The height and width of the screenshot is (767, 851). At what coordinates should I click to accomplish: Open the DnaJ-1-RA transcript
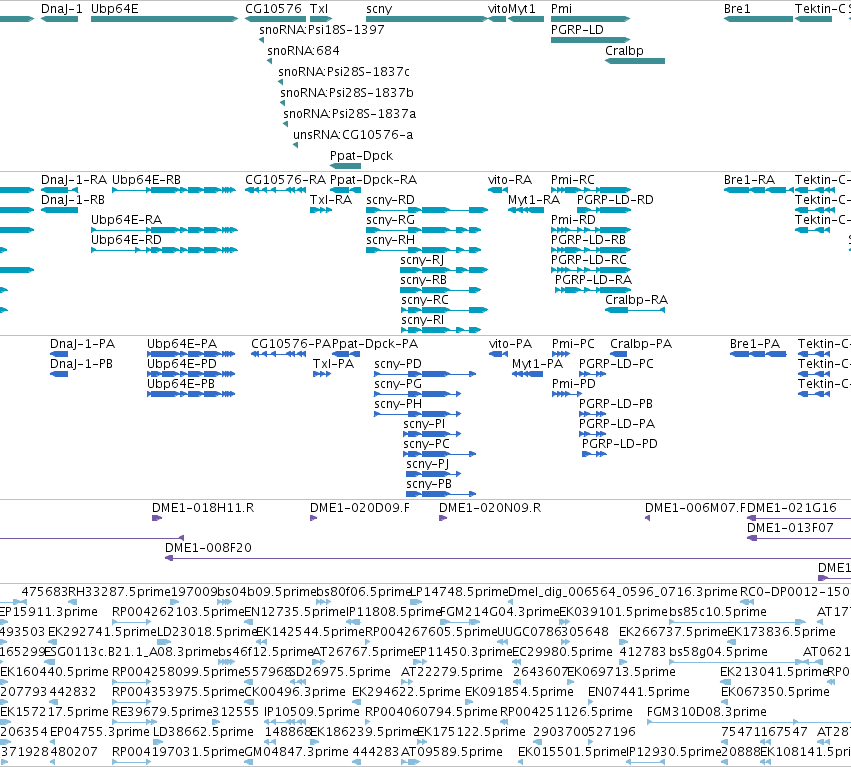click(x=60, y=190)
